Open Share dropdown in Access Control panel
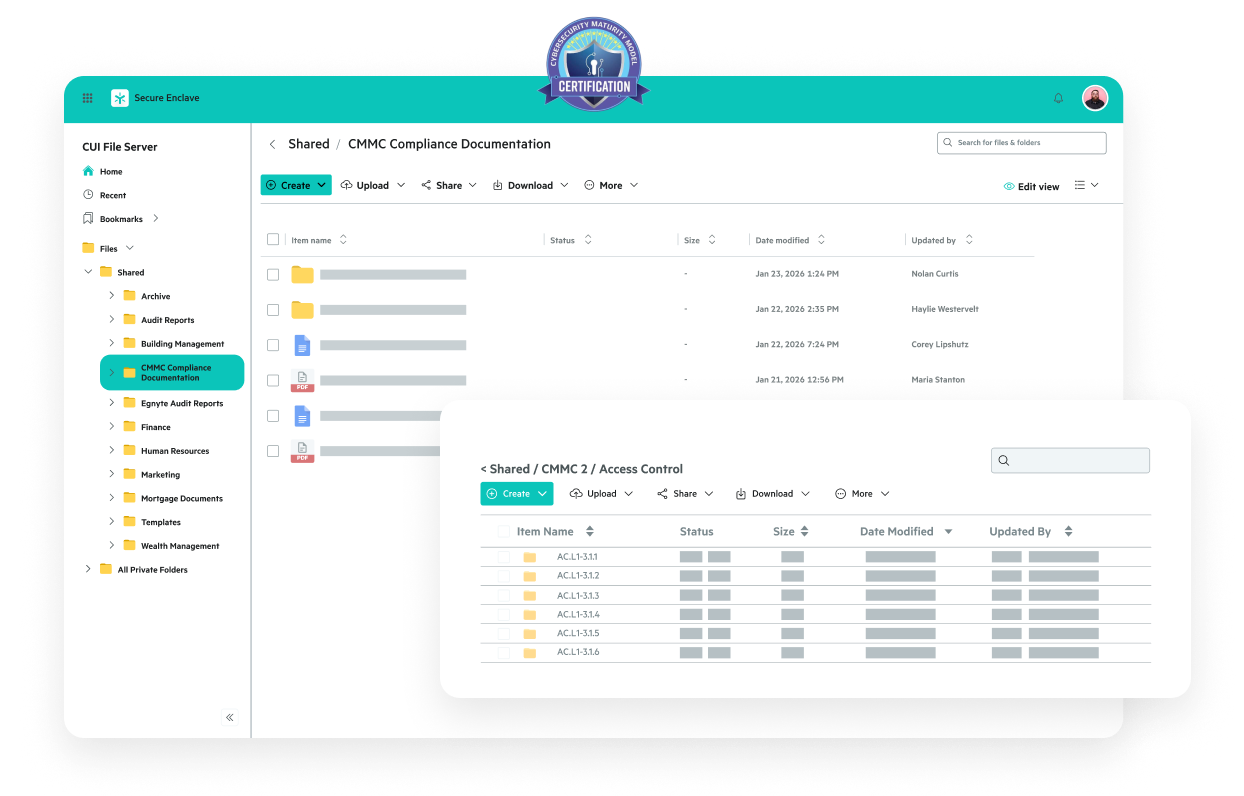The width and height of the screenshot is (1244, 796). pyautogui.click(x=685, y=493)
